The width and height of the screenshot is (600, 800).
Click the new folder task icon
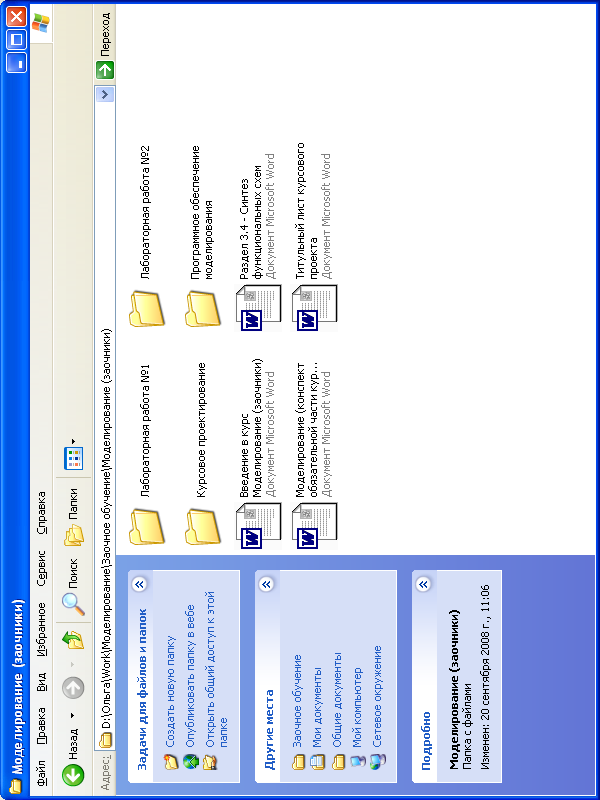click(171, 762)
